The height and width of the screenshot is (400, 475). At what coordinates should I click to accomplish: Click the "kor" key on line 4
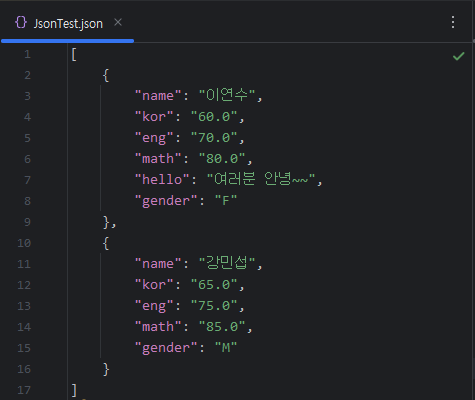[x=154, y=117]
